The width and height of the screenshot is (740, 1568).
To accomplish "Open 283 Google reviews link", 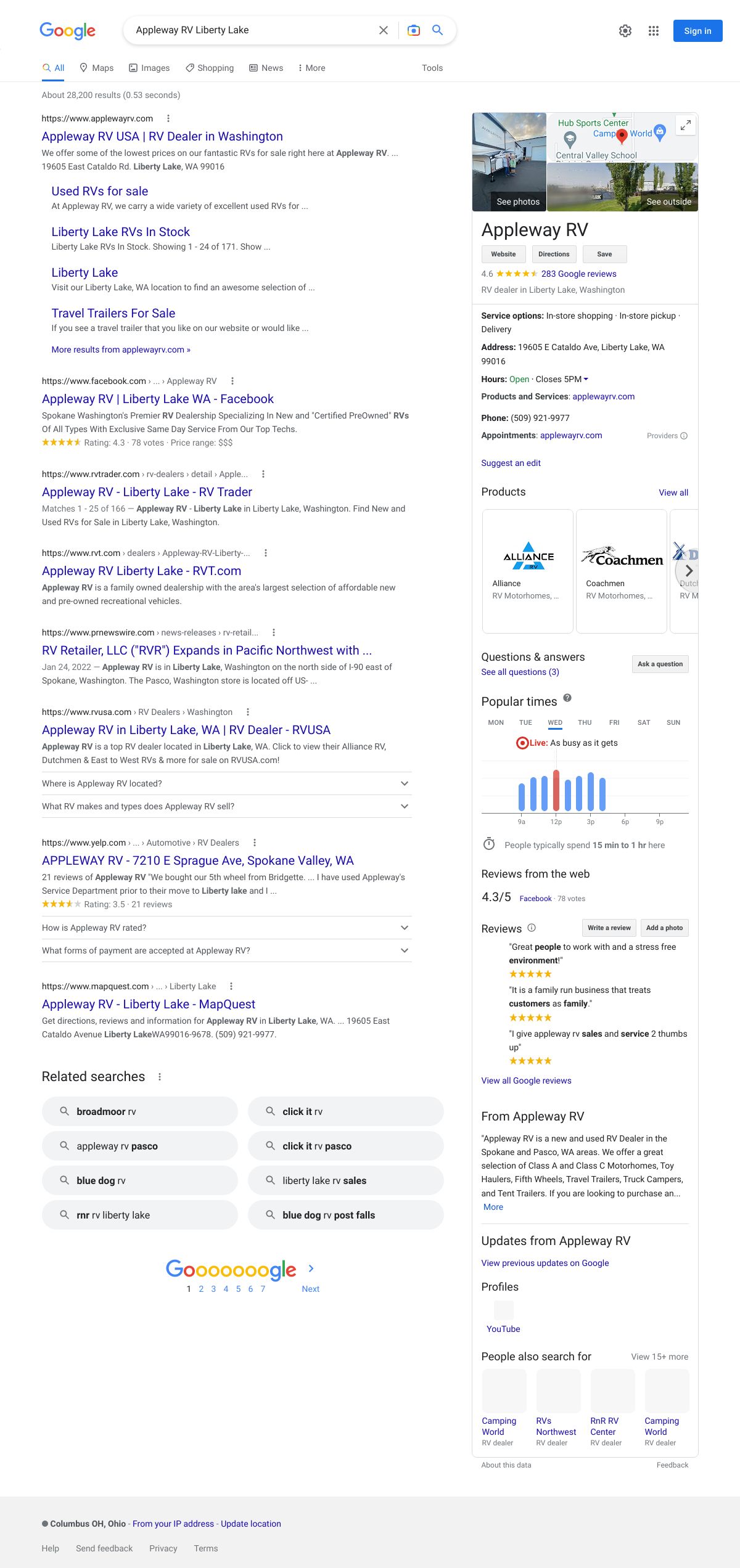I will [578, 274].
